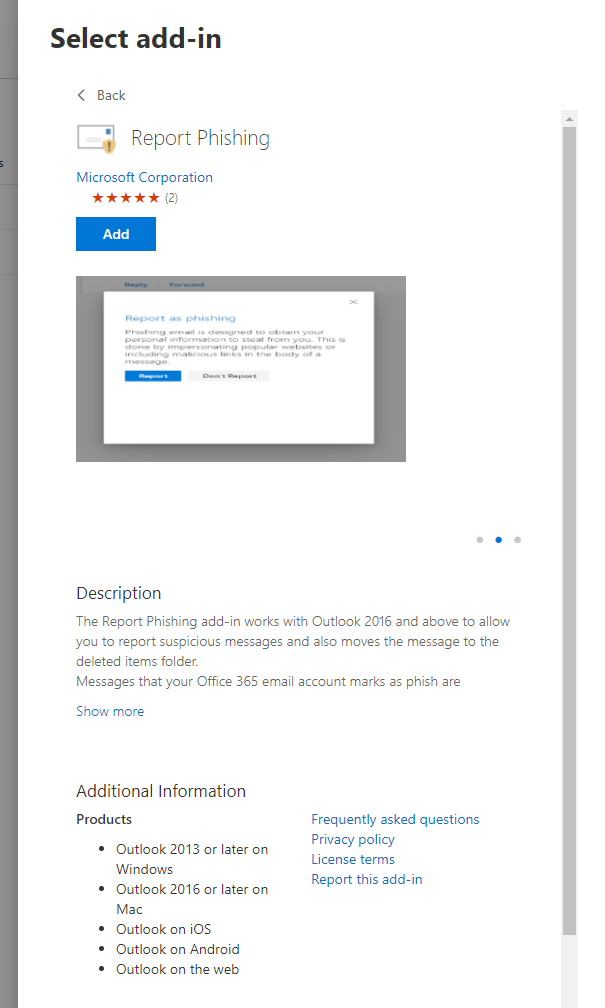The height and width of the screenshot is (1008, 605).
Task: Click 'Outlook 2013 or later on Windows' item
Action: (x=192, y=859)
